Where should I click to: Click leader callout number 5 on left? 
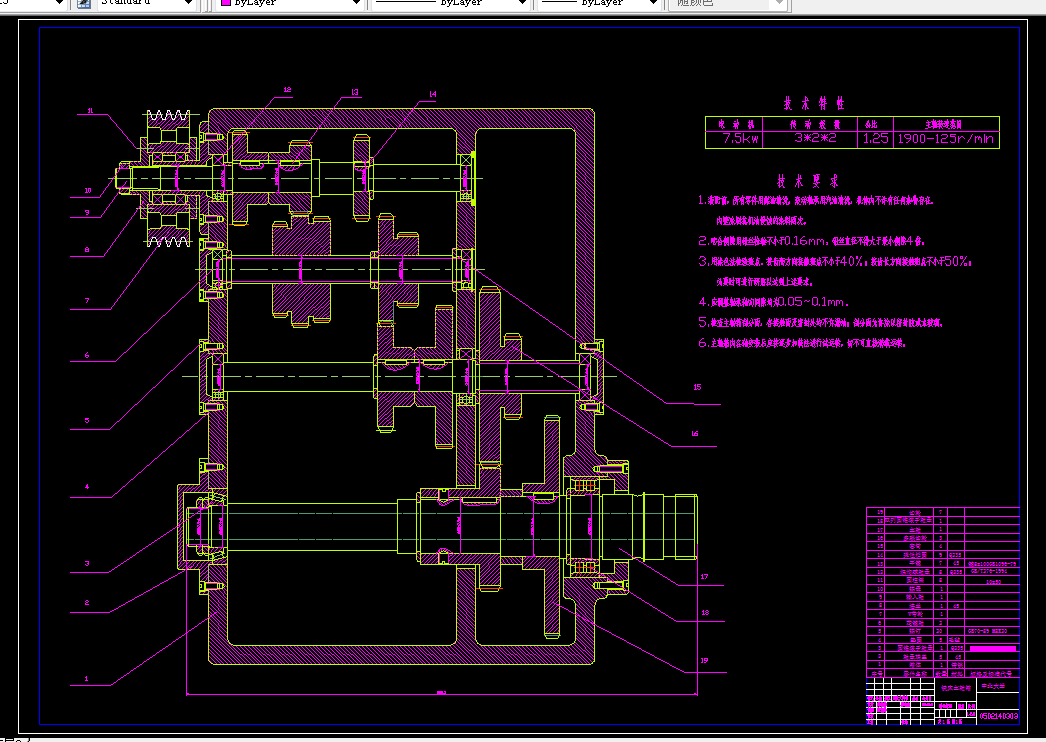tap(87, 420)
